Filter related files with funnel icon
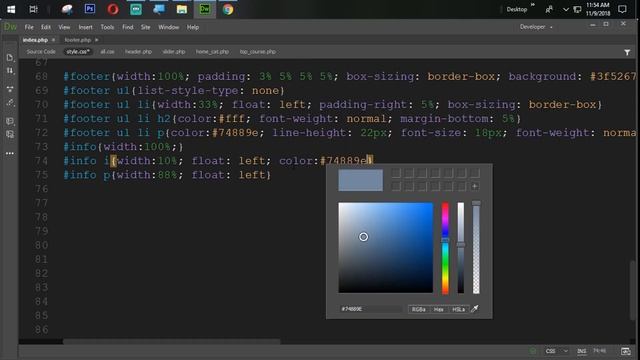Screen dimensions: 640x360 point(627,52)
